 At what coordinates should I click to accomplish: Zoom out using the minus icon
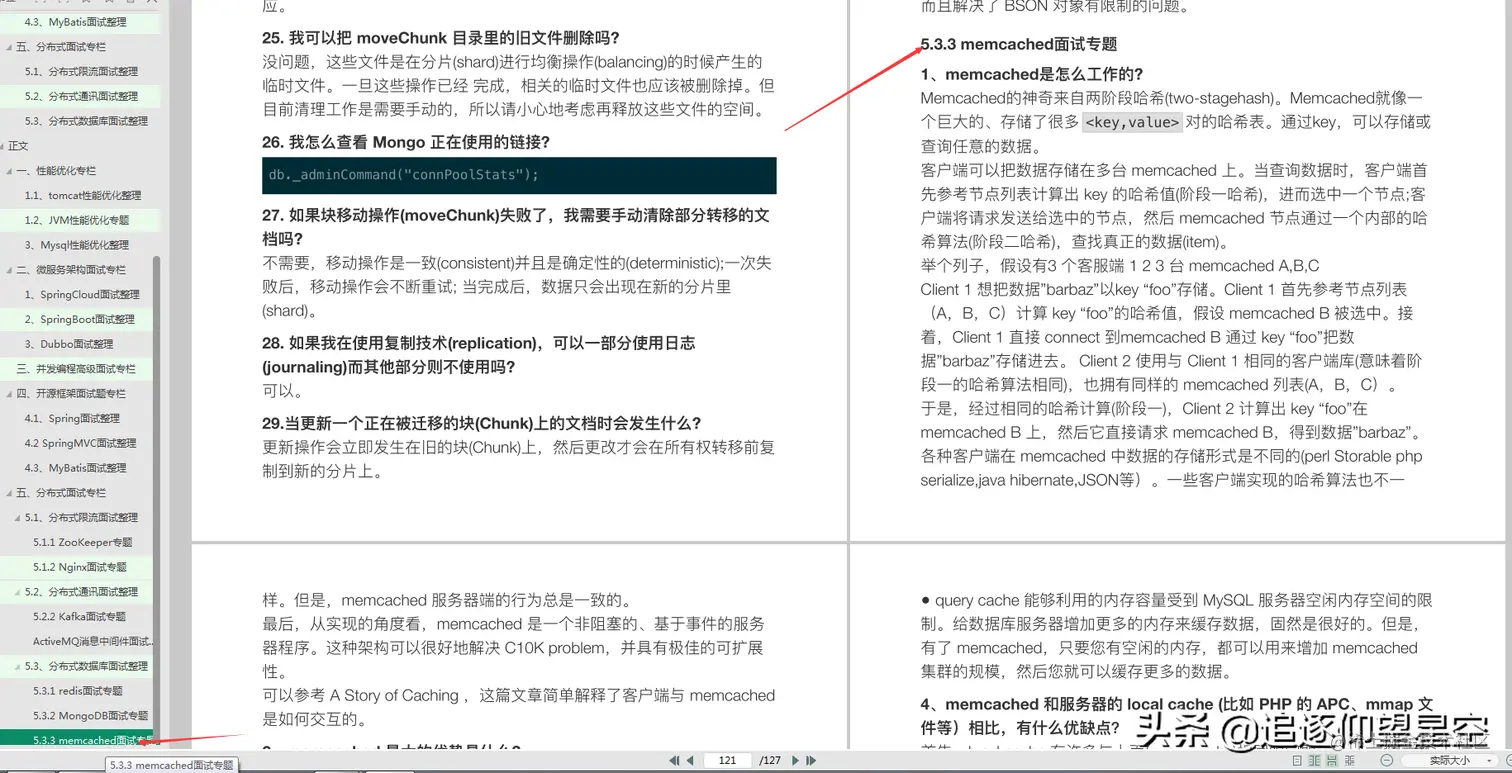coord(1388,760)
